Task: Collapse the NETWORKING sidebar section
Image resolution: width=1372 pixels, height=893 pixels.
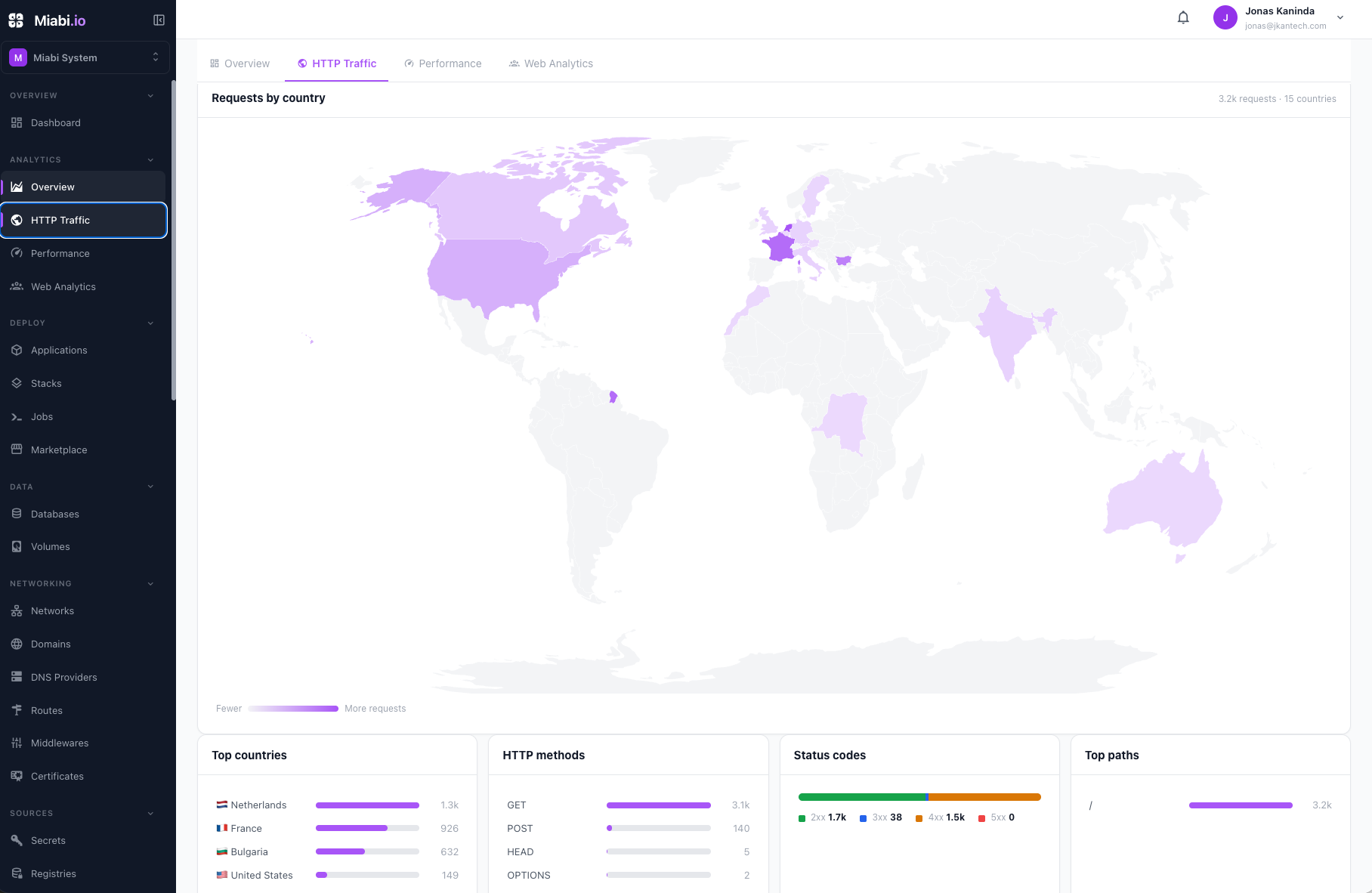Action: point(150,584)
